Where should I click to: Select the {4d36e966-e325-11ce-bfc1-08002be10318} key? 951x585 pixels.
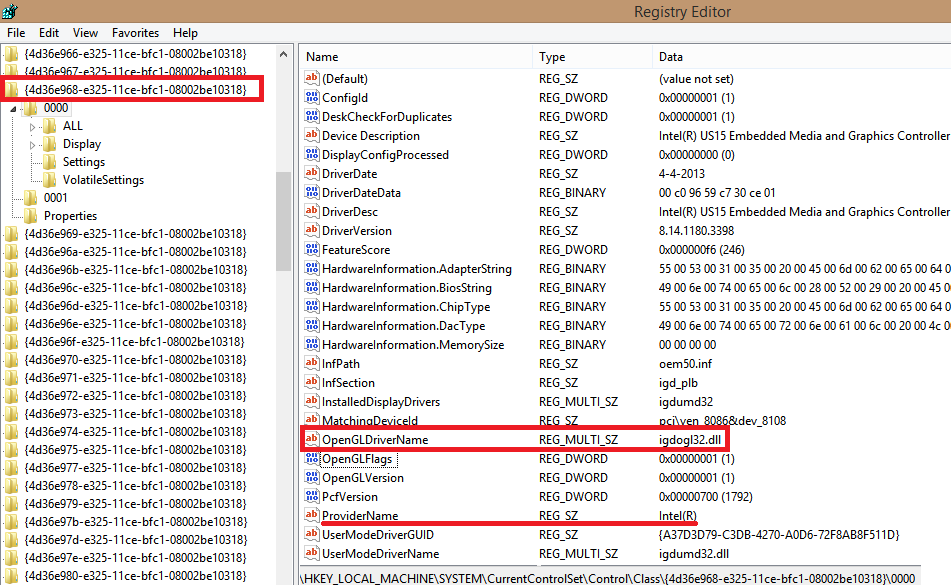pyautogui.click(x=136, y=53)
